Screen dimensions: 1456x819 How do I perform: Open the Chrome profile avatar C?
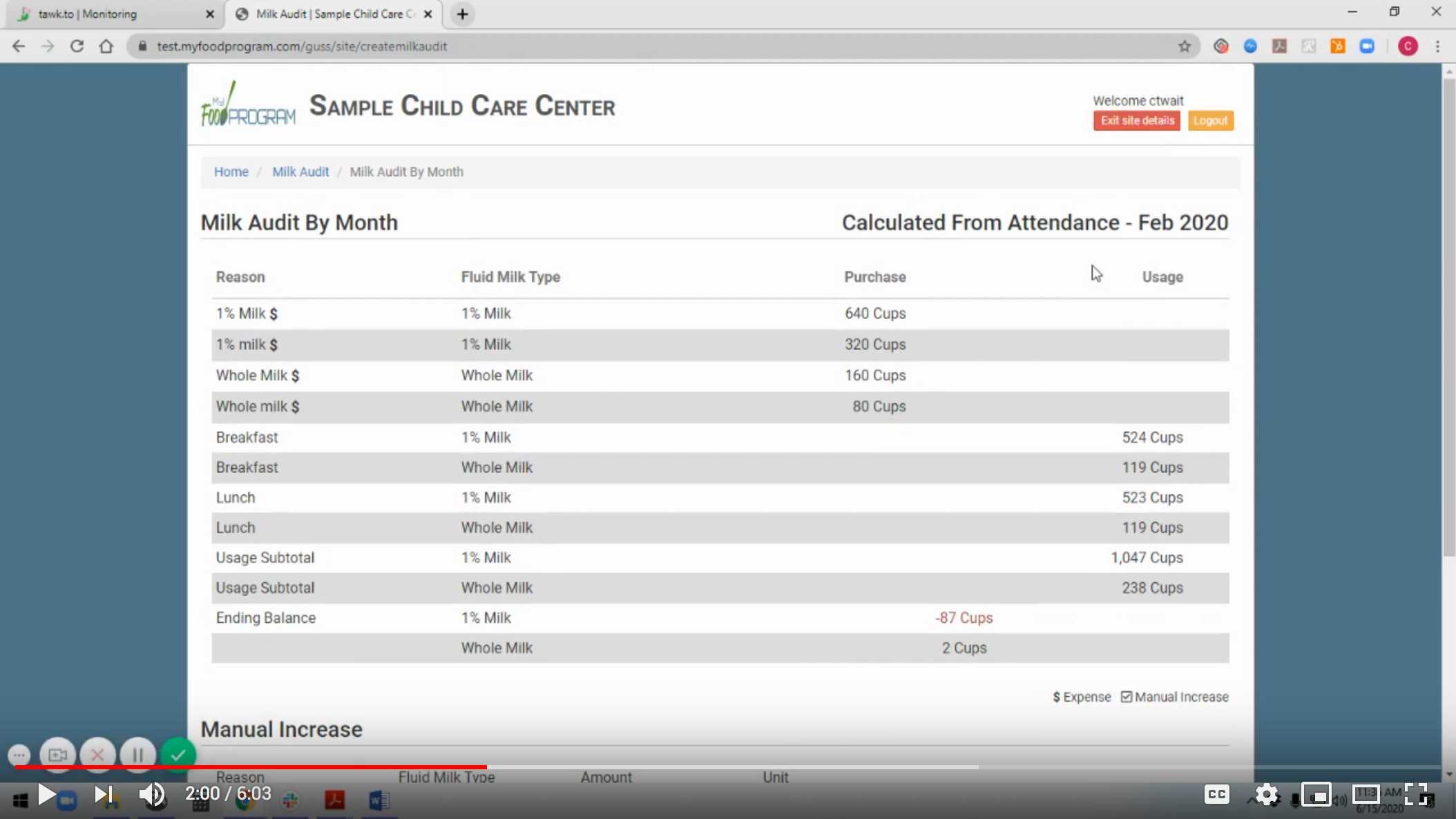click(x=1408, y=46)
